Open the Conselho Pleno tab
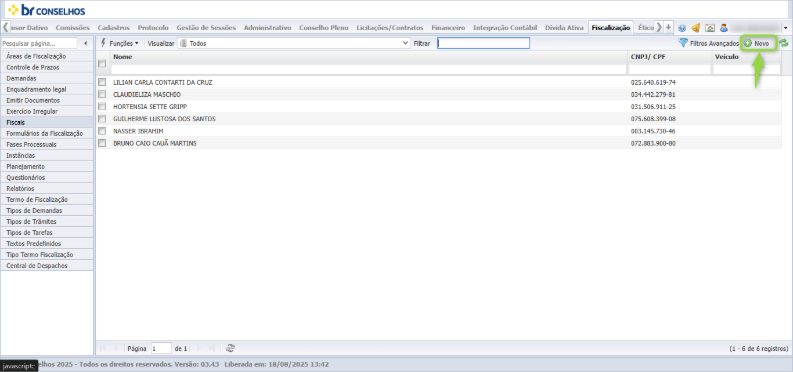 click(324, 28)
